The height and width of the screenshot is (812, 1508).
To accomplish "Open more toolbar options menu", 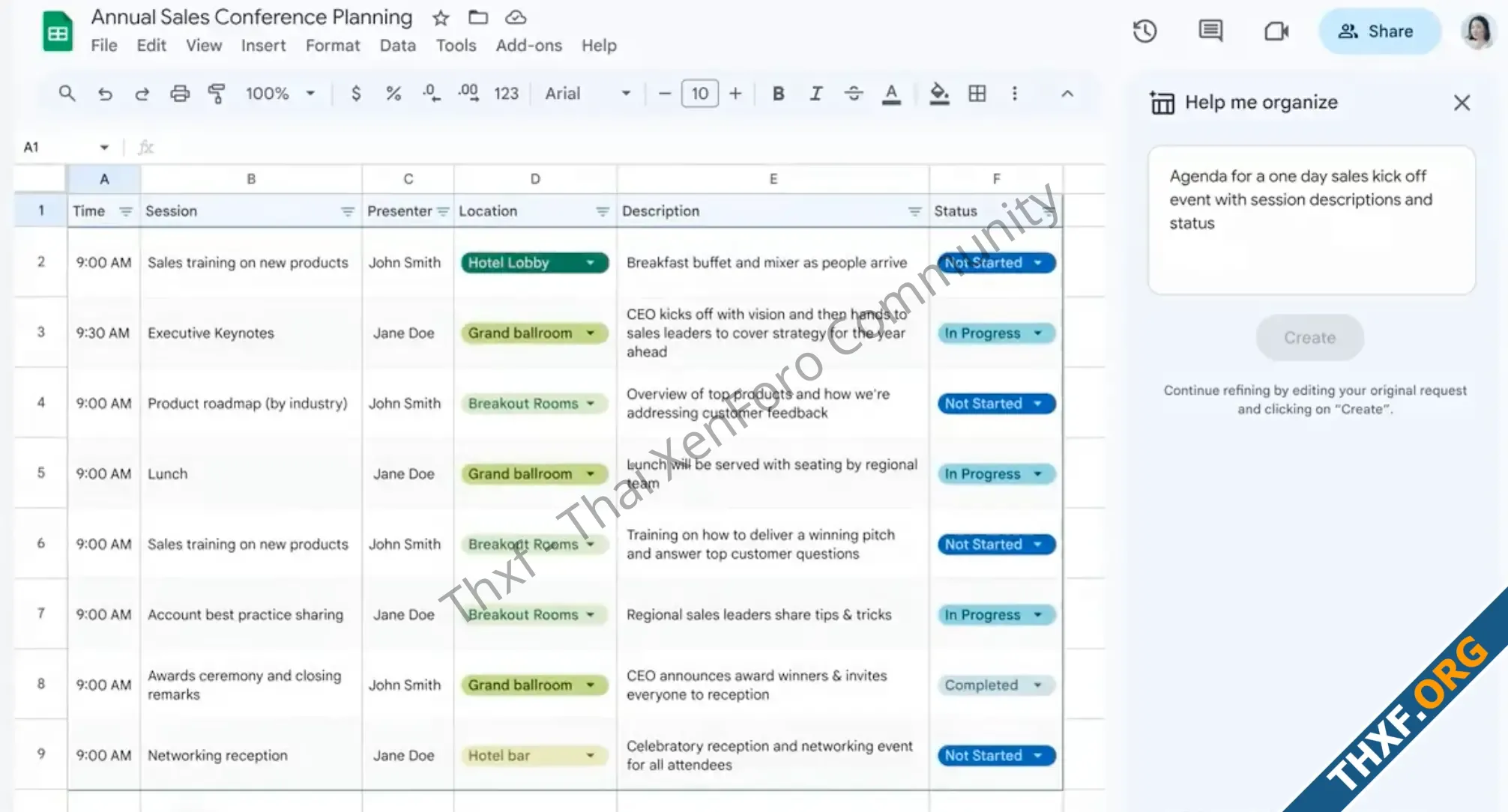I will coord(1014,94).
